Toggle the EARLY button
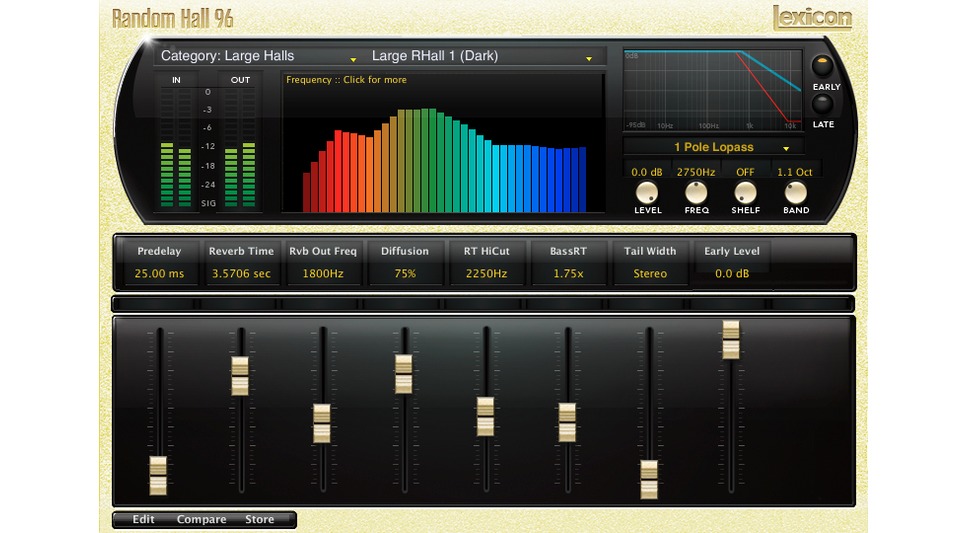Viewport: 967px width, 533px height. (x=821, y=65)
